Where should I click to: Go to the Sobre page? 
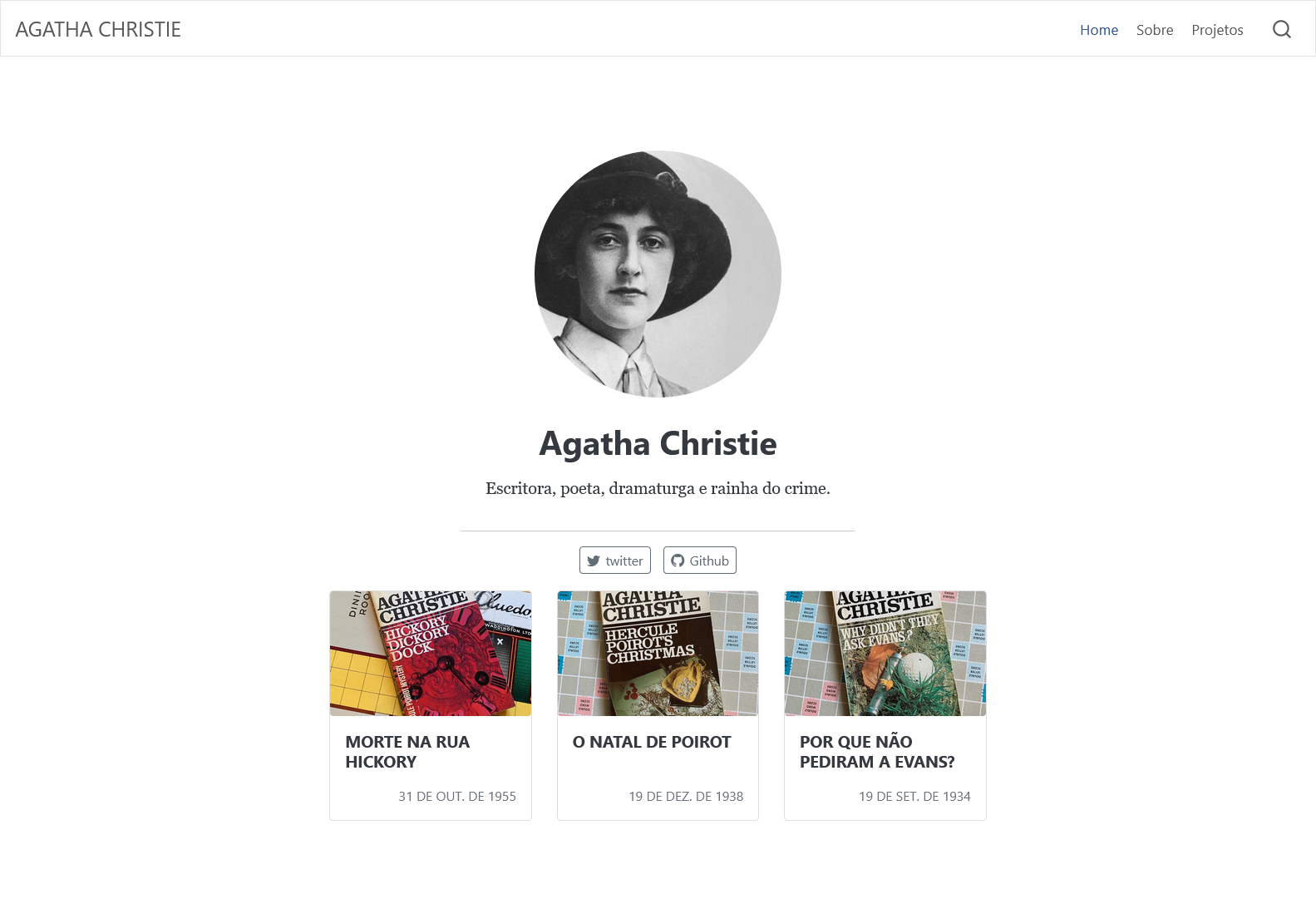click(1155, 30)
